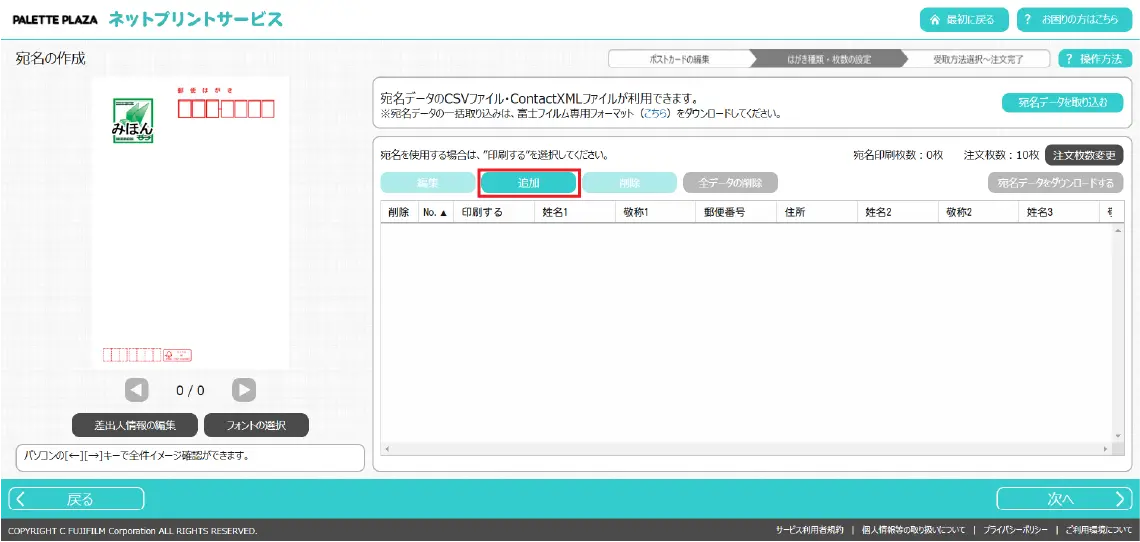
Task: Click the 印刷する column header
Action: coord(482,212)
